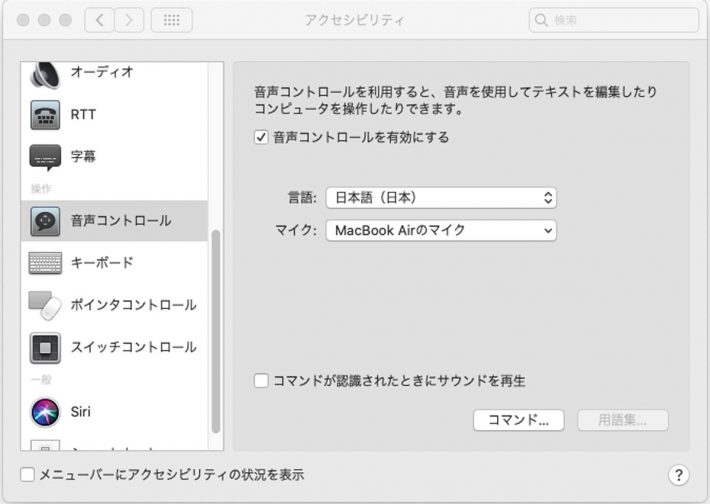710x504 pixels.
Task: Click the sidebar vertical scrollbar thumb
Action: (216, 331)
